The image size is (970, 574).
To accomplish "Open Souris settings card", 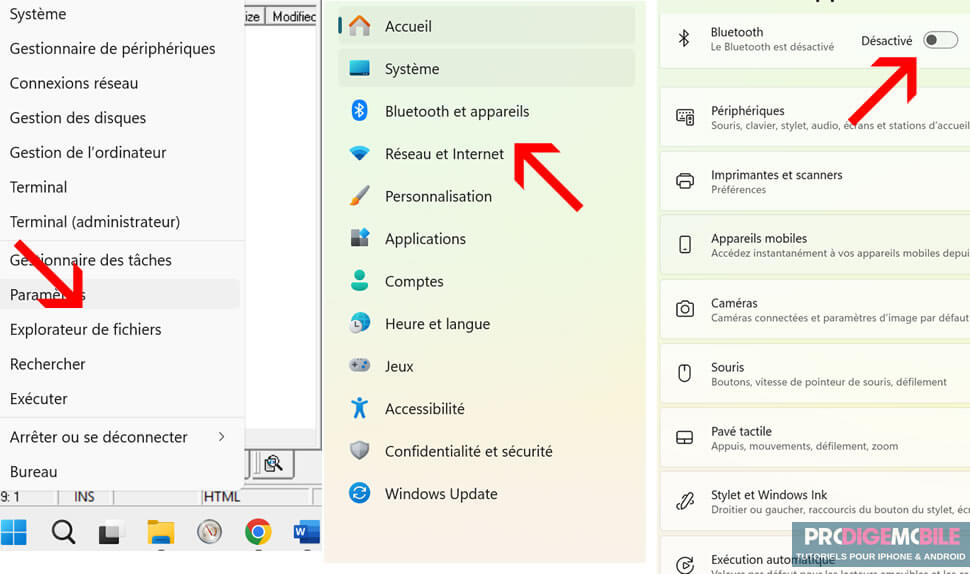I will (x=815, y=374).
